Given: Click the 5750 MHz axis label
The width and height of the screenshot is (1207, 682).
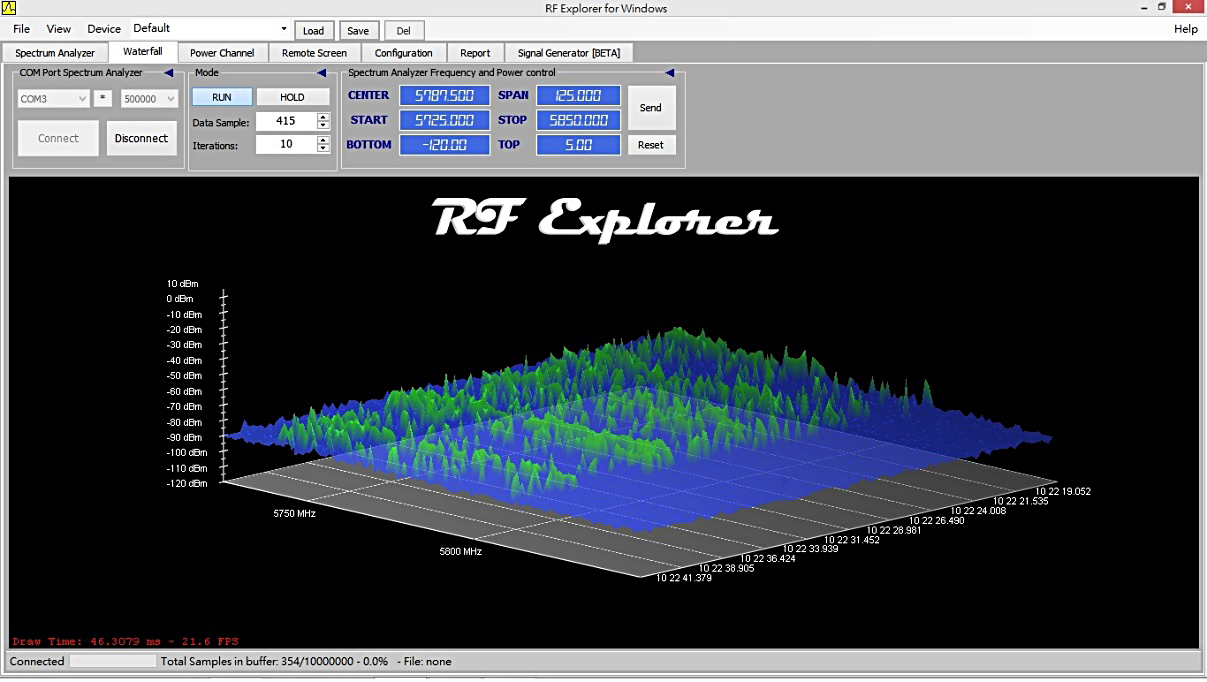Looking at the screenshot, I should pos(294,513).
